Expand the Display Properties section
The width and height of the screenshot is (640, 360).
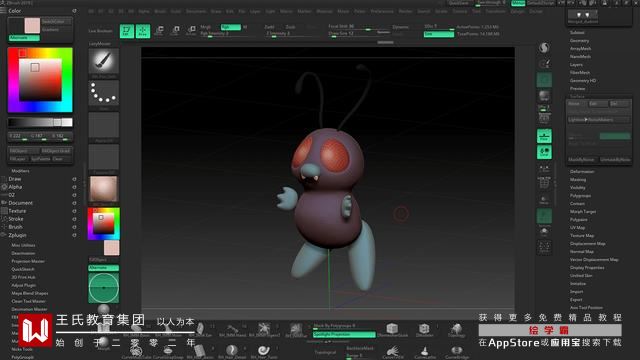tap(587, 268)
